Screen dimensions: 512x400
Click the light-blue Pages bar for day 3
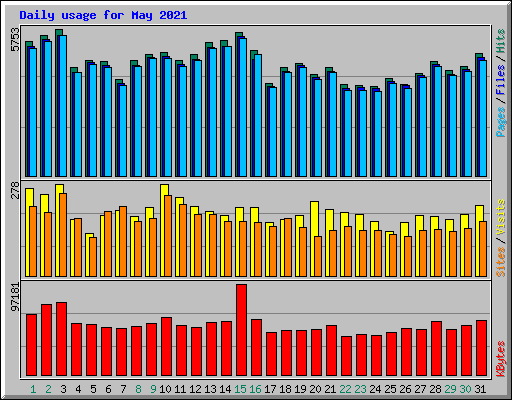click(63, 106)
